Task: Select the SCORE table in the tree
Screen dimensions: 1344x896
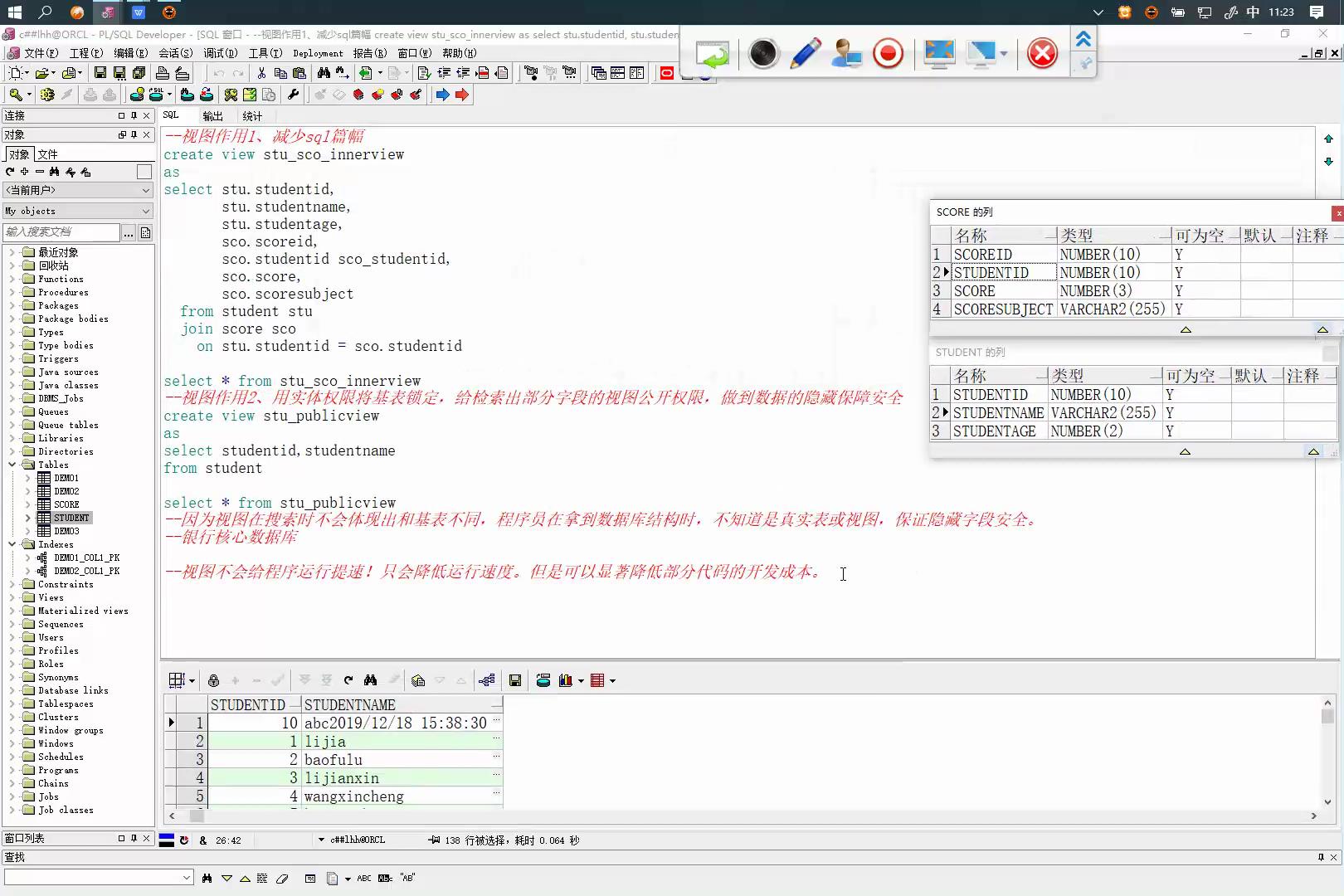Action: [x=66, y=504]
